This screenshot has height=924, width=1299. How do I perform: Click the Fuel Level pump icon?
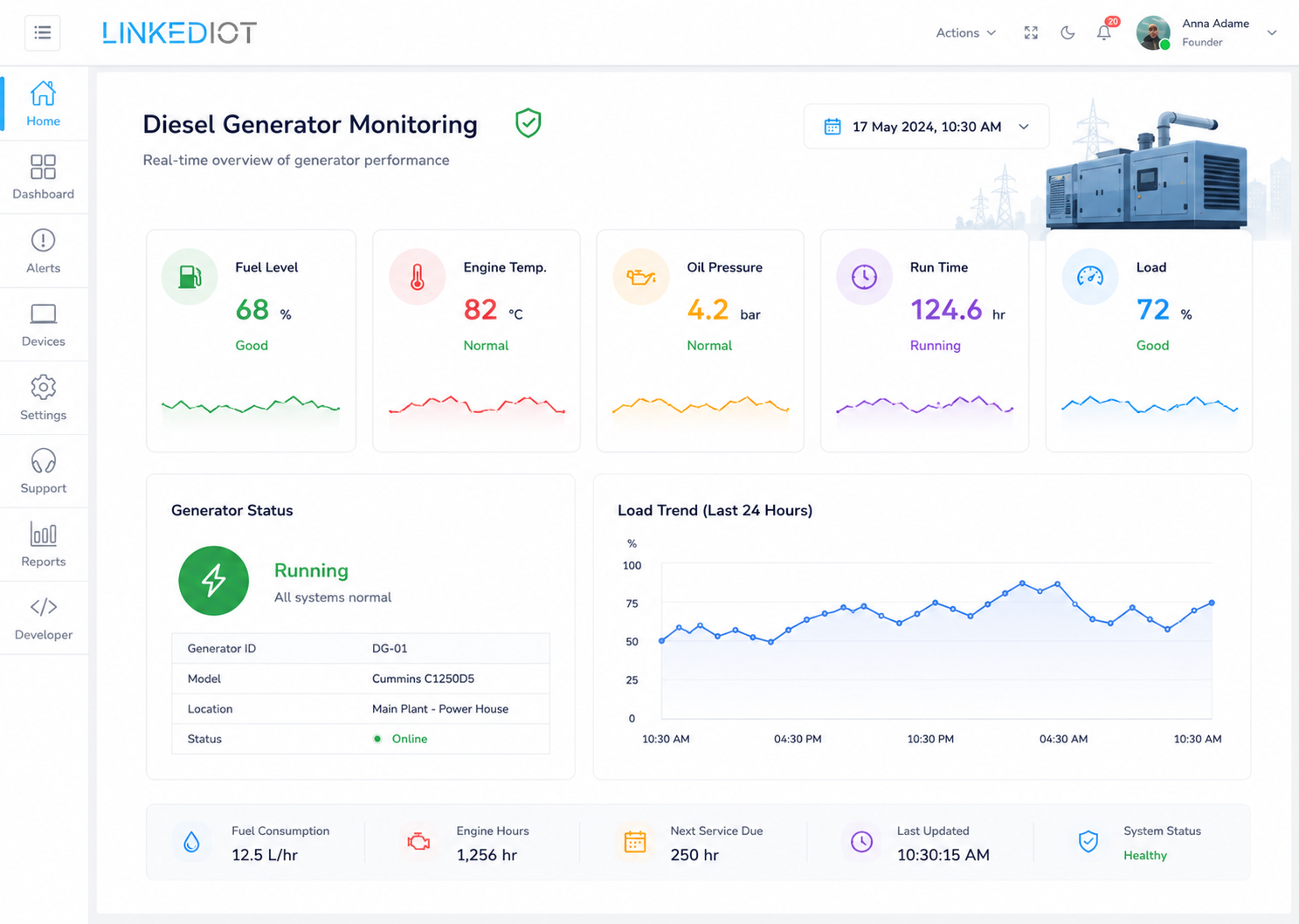click(190, 277)
